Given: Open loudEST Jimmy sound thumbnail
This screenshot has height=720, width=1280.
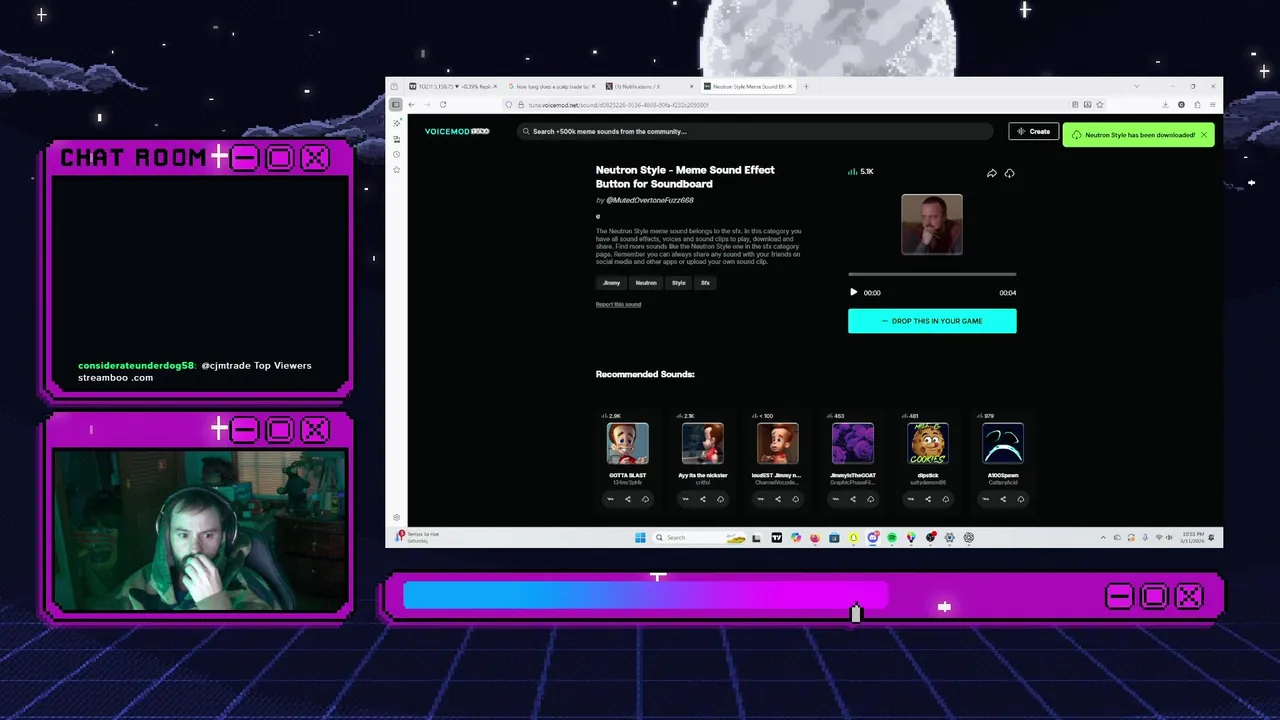Looking at the screenshot, I should [778, 443].
